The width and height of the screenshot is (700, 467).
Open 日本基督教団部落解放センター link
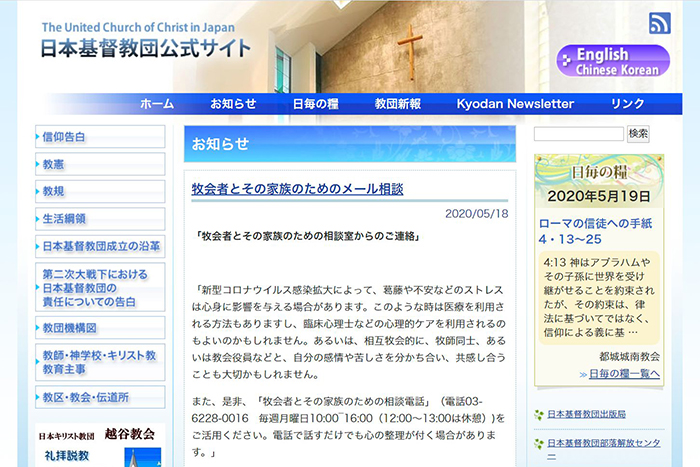click(x=604, y=449)
